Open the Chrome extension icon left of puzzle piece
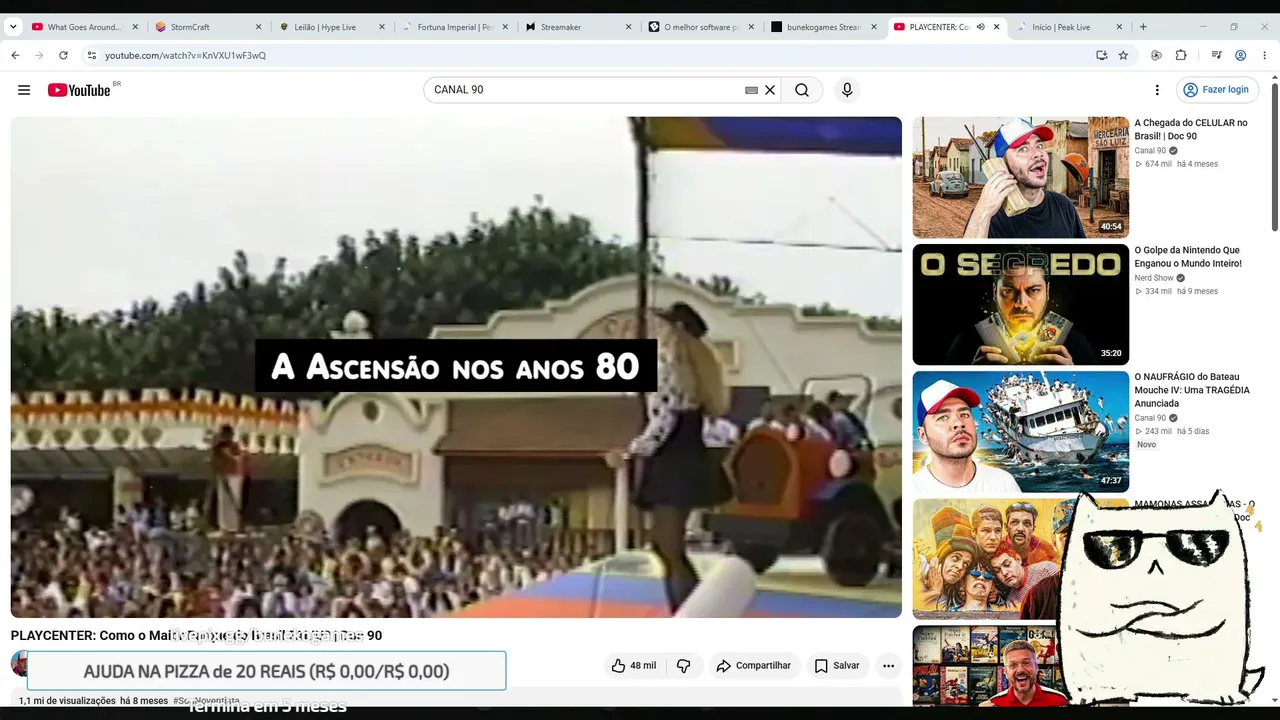Screen dimensions: 1280x720 point(1156,55)
